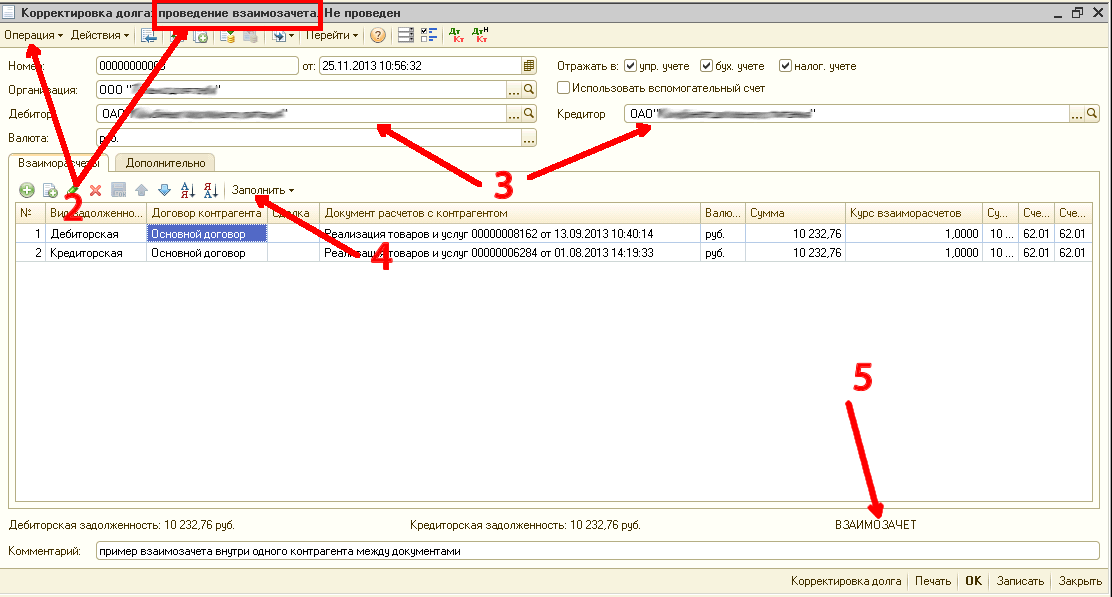Click the Кредитор magnifier open icon
This screenshot has width=1112, height=597.
click(x=1092, y=113)
